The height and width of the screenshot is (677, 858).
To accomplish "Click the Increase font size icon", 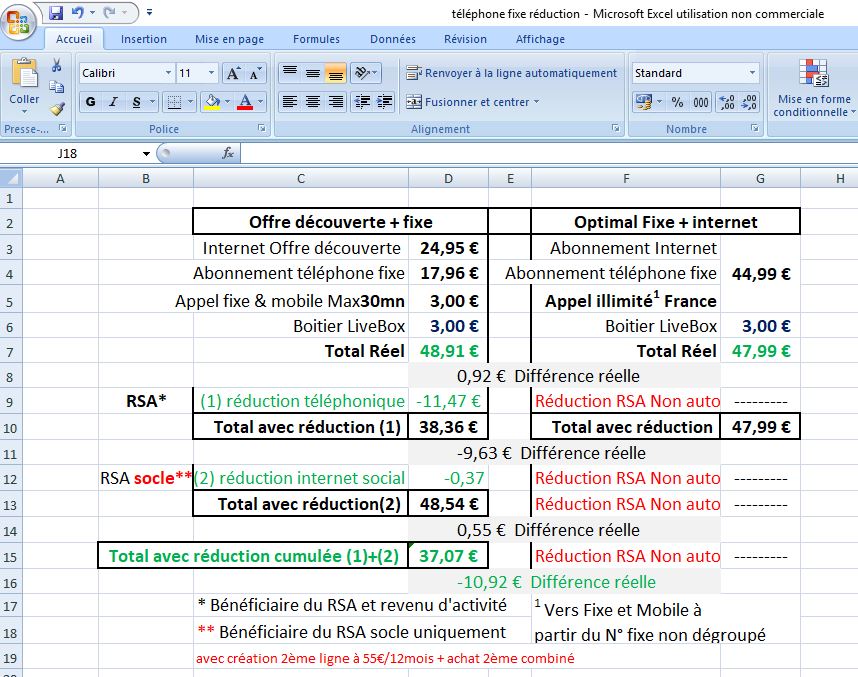I will (234, 73).
